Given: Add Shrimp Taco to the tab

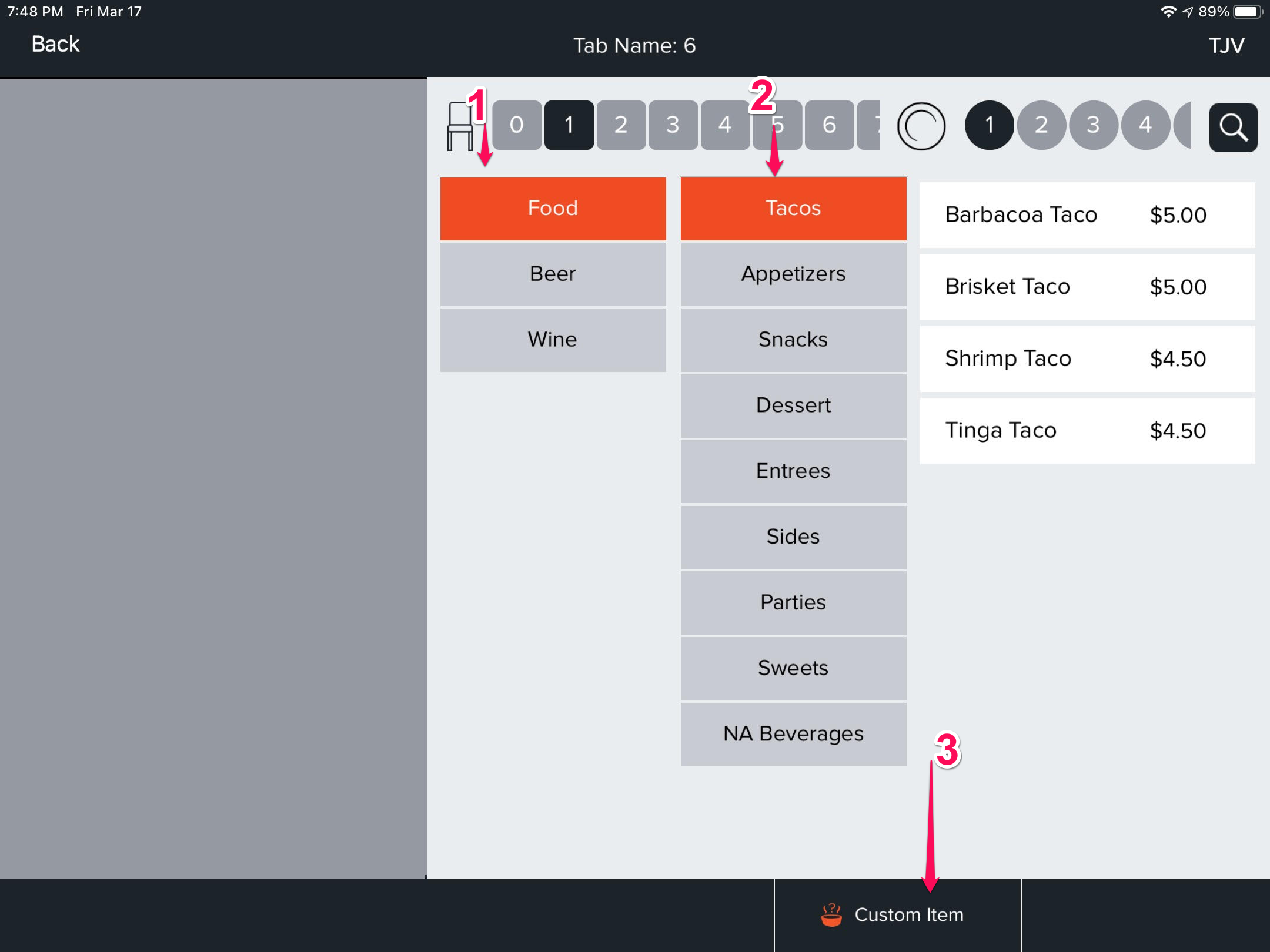Looking at the screenshot, I should coord(1087,358).
